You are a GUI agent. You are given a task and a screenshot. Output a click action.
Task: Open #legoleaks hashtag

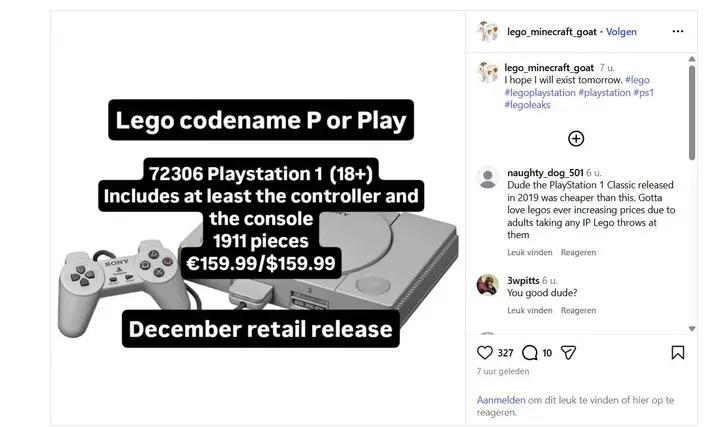click(x=527, y=105)
